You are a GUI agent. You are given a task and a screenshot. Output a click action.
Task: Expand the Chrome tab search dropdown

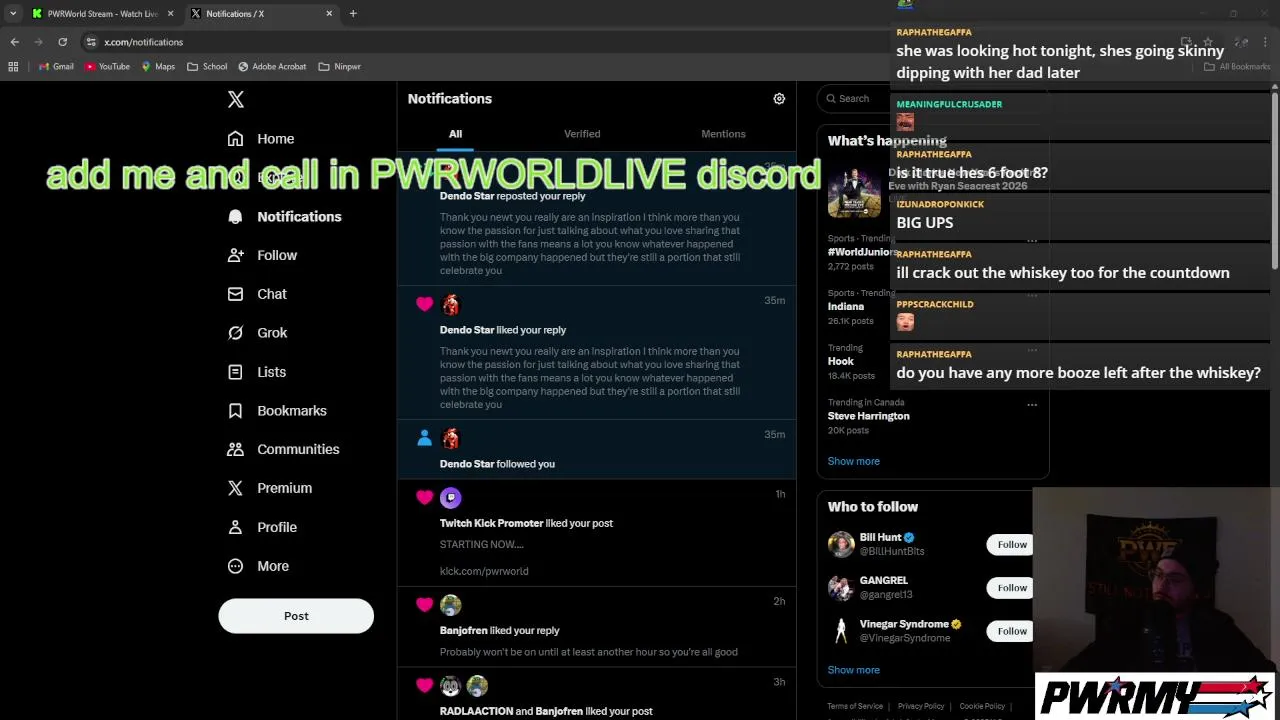tap(13, 14)
